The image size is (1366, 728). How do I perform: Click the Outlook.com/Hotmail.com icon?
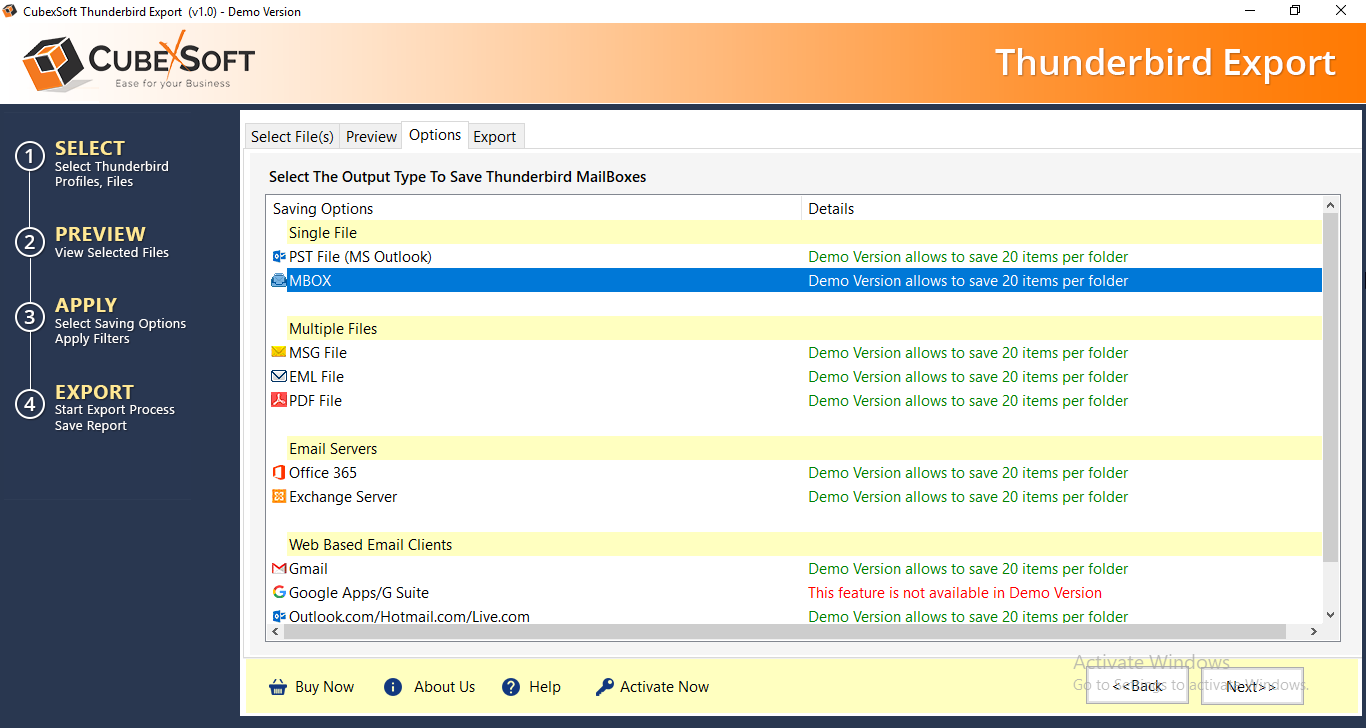279,617
